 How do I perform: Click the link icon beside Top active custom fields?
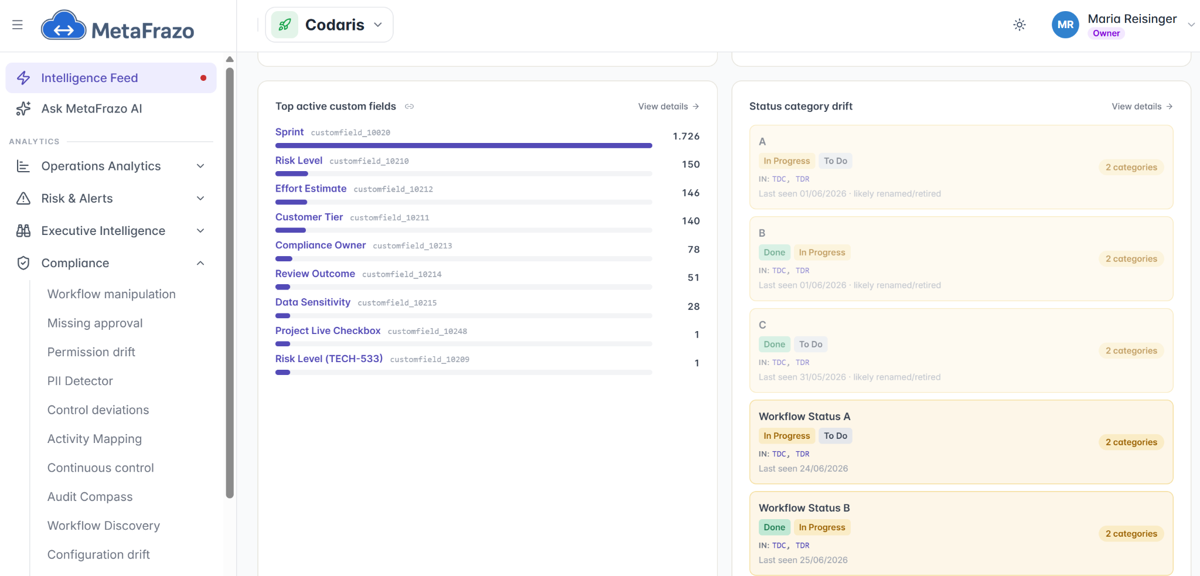pyautogui.click(x=409, y=106)
